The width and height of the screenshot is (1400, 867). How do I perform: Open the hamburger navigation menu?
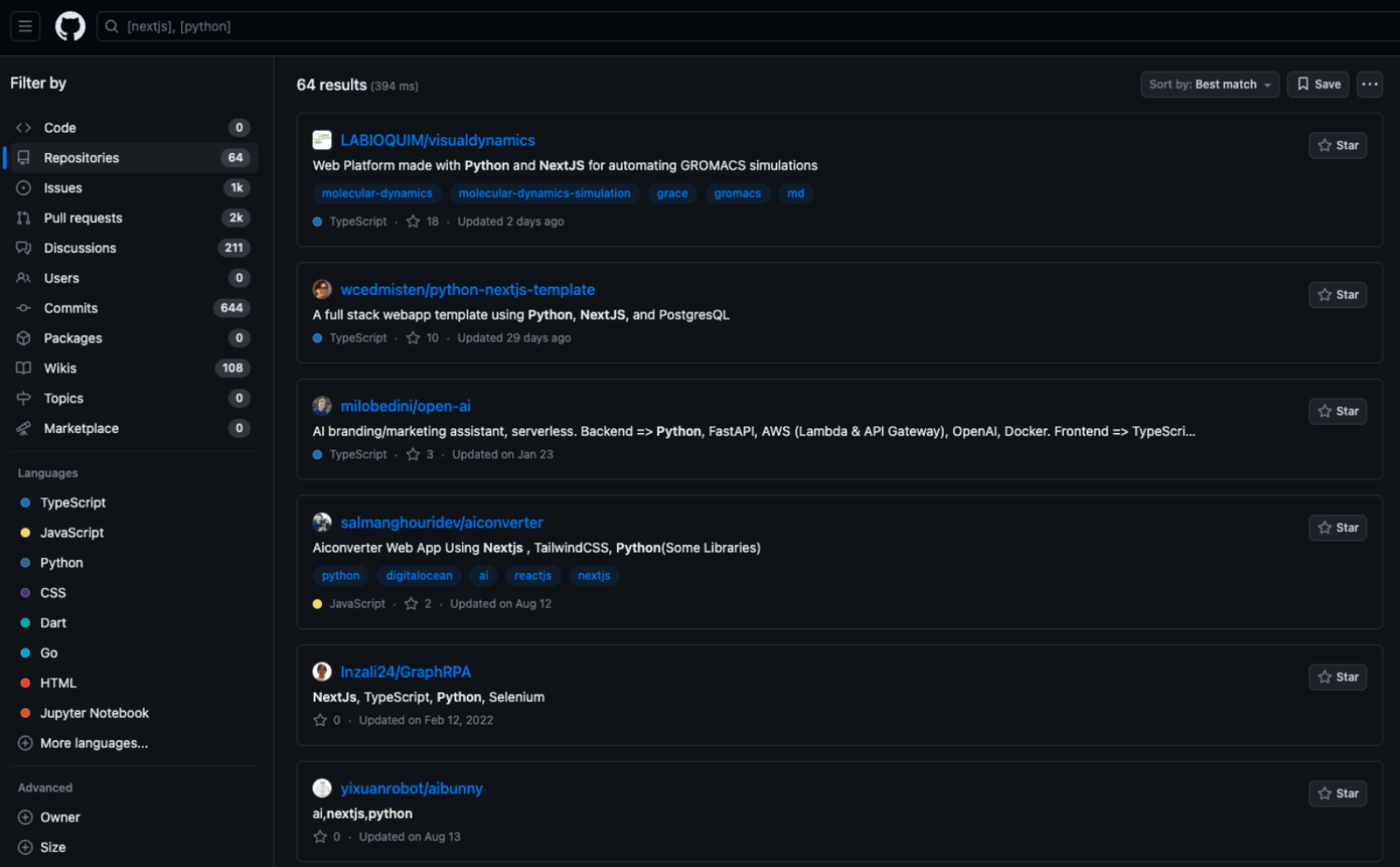click(x=25, y=26)
